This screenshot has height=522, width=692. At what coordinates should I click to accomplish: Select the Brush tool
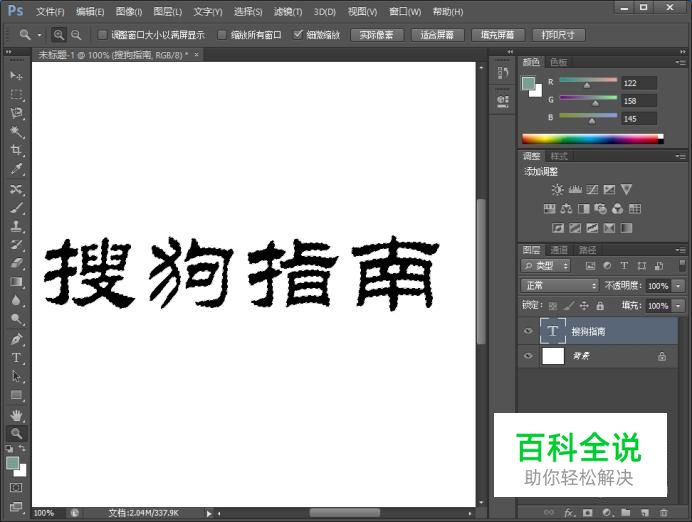point(16,208)
